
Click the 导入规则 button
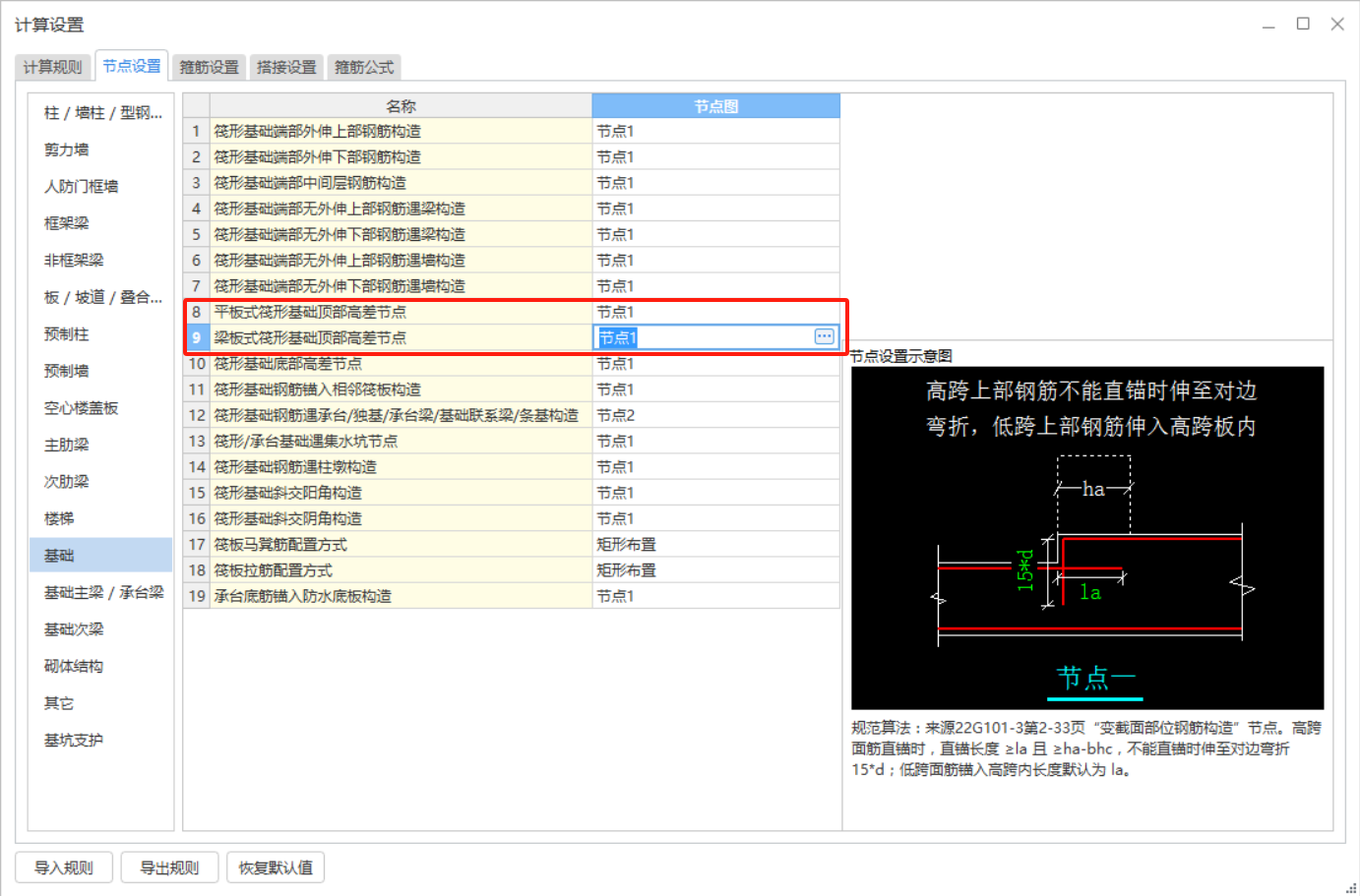coord(64,867)
